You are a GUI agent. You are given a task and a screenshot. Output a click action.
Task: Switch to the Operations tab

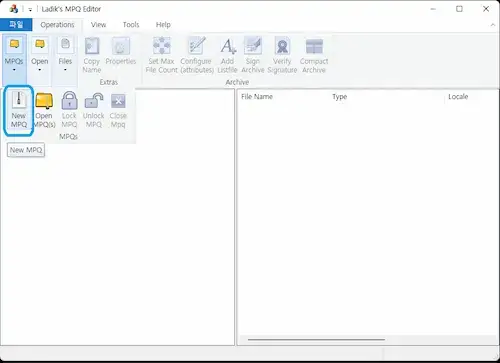coord(57,25)
